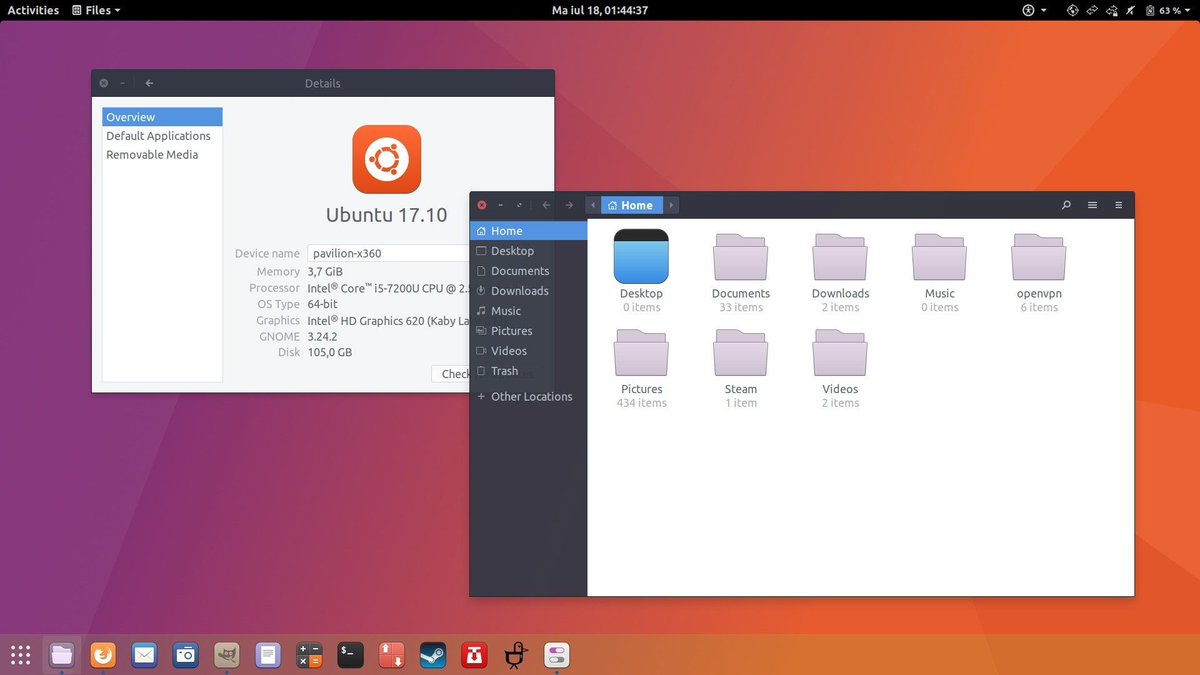Select Overview in Details sidebar

click(x=162, y=117)
